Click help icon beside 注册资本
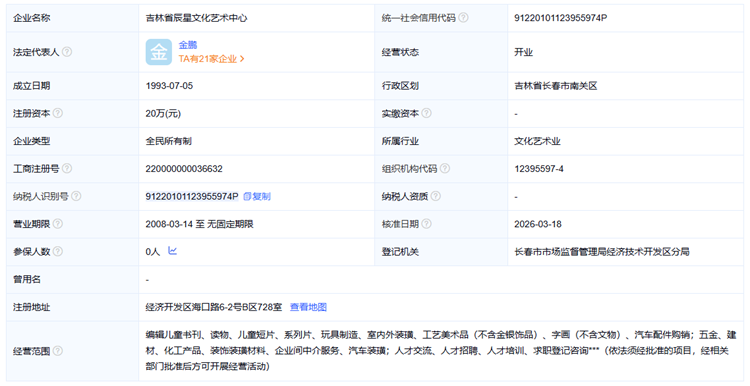 (x=57, y=113)
